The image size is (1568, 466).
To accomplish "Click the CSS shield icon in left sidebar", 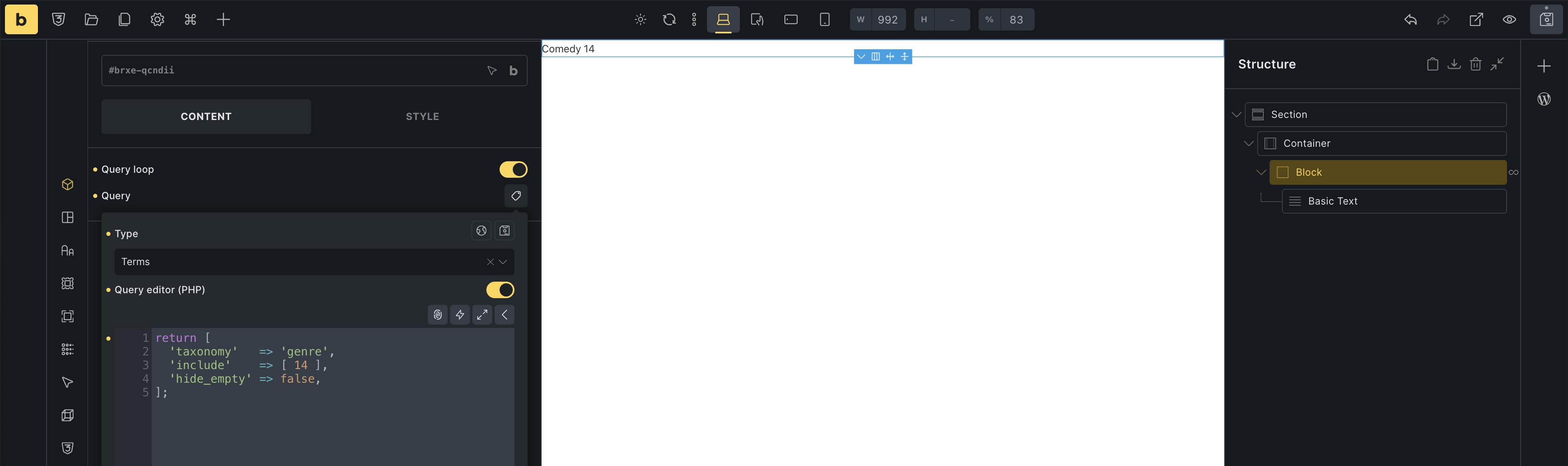I will click(68, 448).
